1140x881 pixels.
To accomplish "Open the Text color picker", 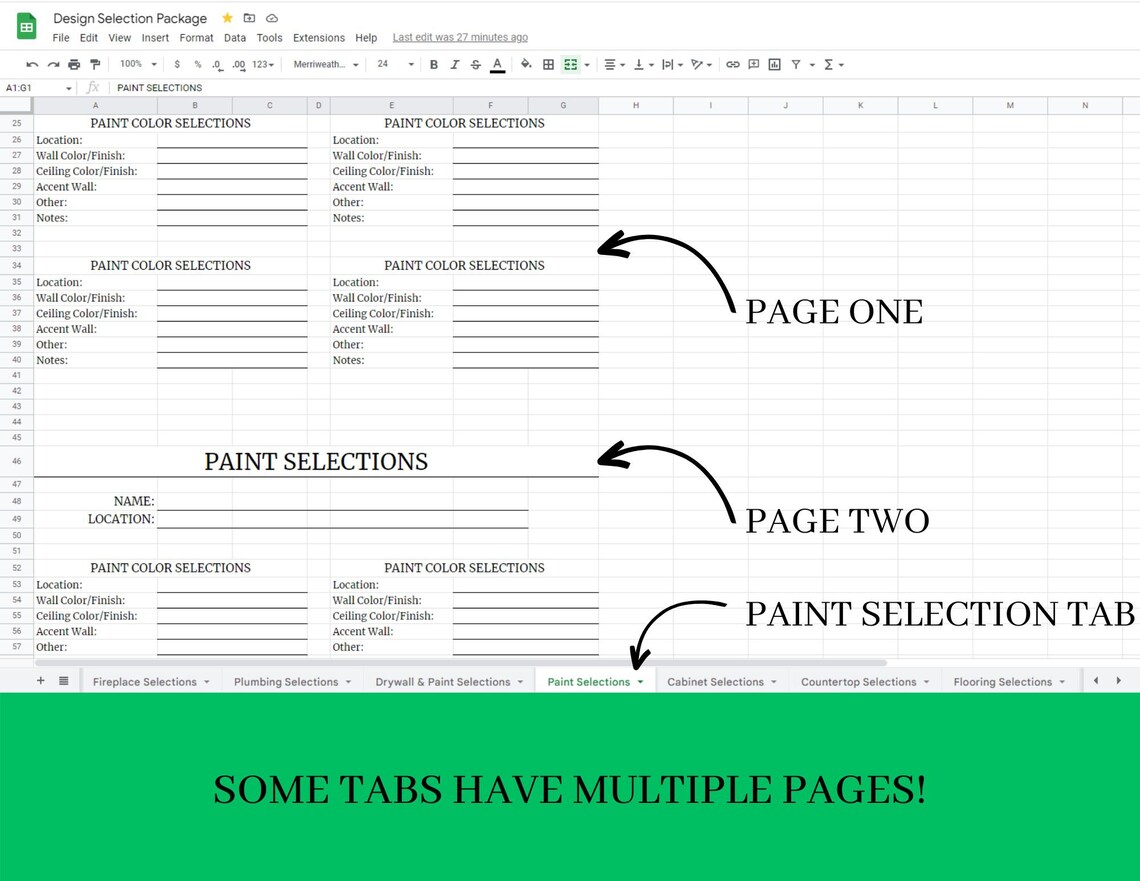I will click(497, 64).
